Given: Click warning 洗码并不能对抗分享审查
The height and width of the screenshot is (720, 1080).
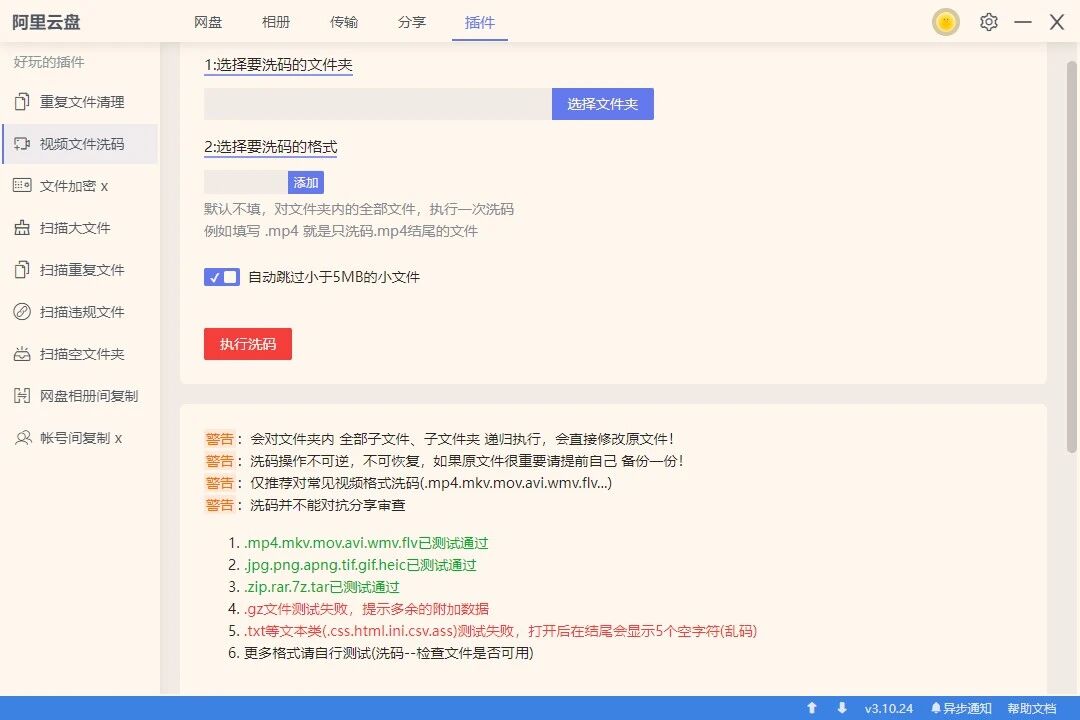Looking at the screenshot, I should tap(328, 505).
